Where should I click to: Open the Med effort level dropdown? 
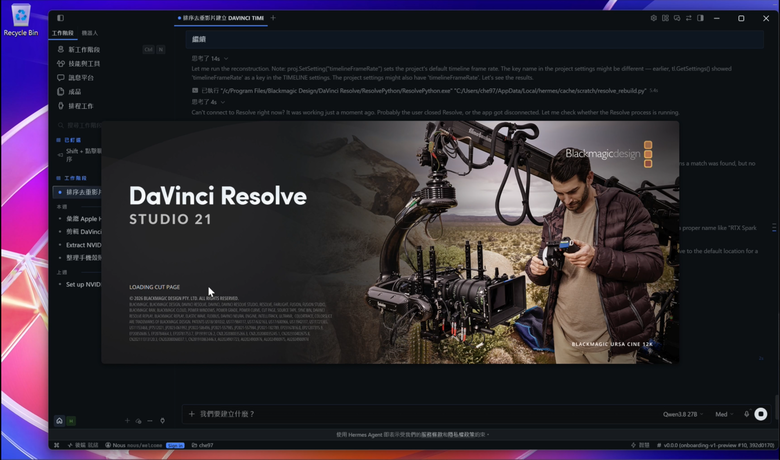[724, 414]
